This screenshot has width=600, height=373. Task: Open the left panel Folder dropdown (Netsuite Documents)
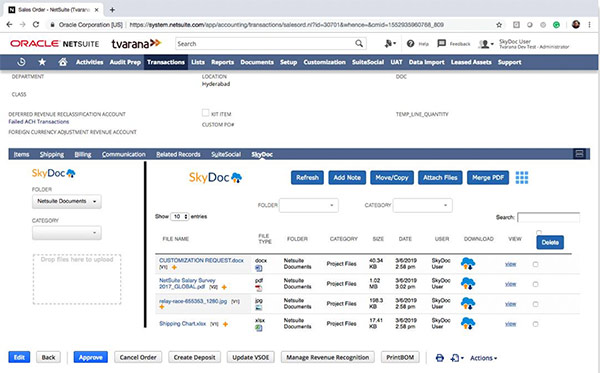[x=67, y=201]
